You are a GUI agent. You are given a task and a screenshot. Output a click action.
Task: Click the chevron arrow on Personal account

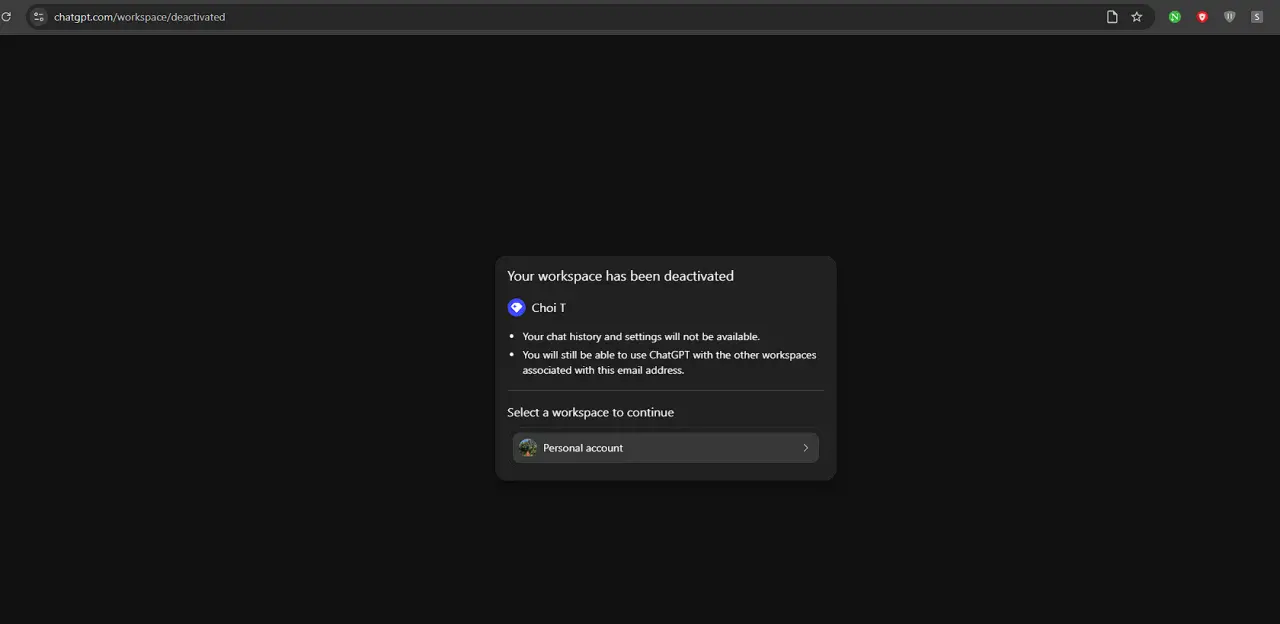coord(806,448)
